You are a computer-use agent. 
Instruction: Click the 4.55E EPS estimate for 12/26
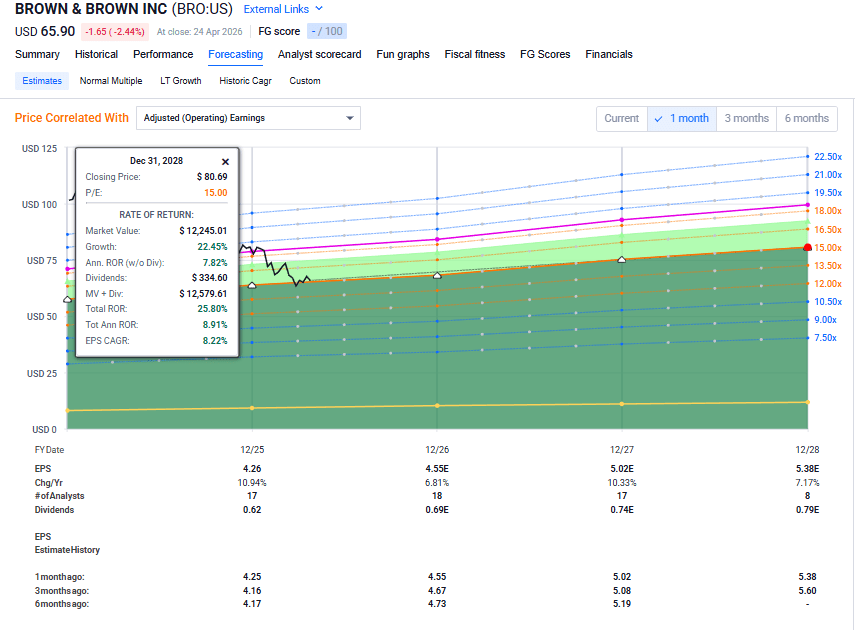[437, 469]
